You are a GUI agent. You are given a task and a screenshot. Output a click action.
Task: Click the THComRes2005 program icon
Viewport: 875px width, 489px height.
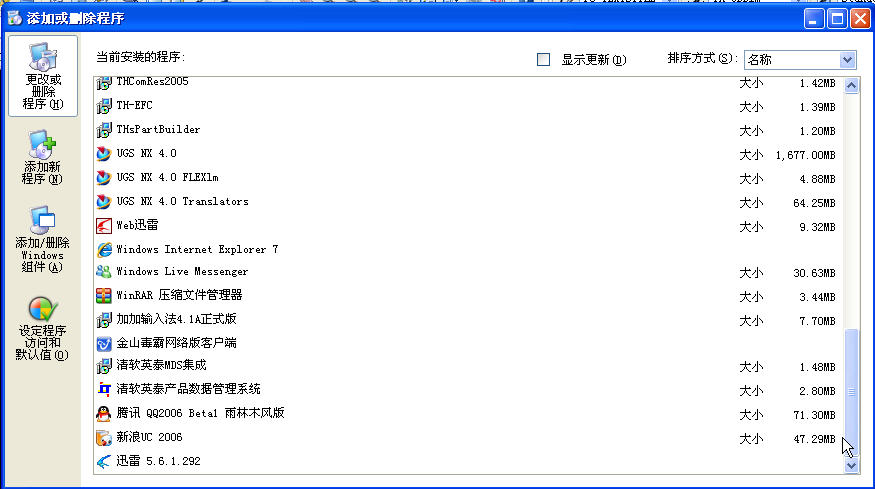(x=104, y=83)
